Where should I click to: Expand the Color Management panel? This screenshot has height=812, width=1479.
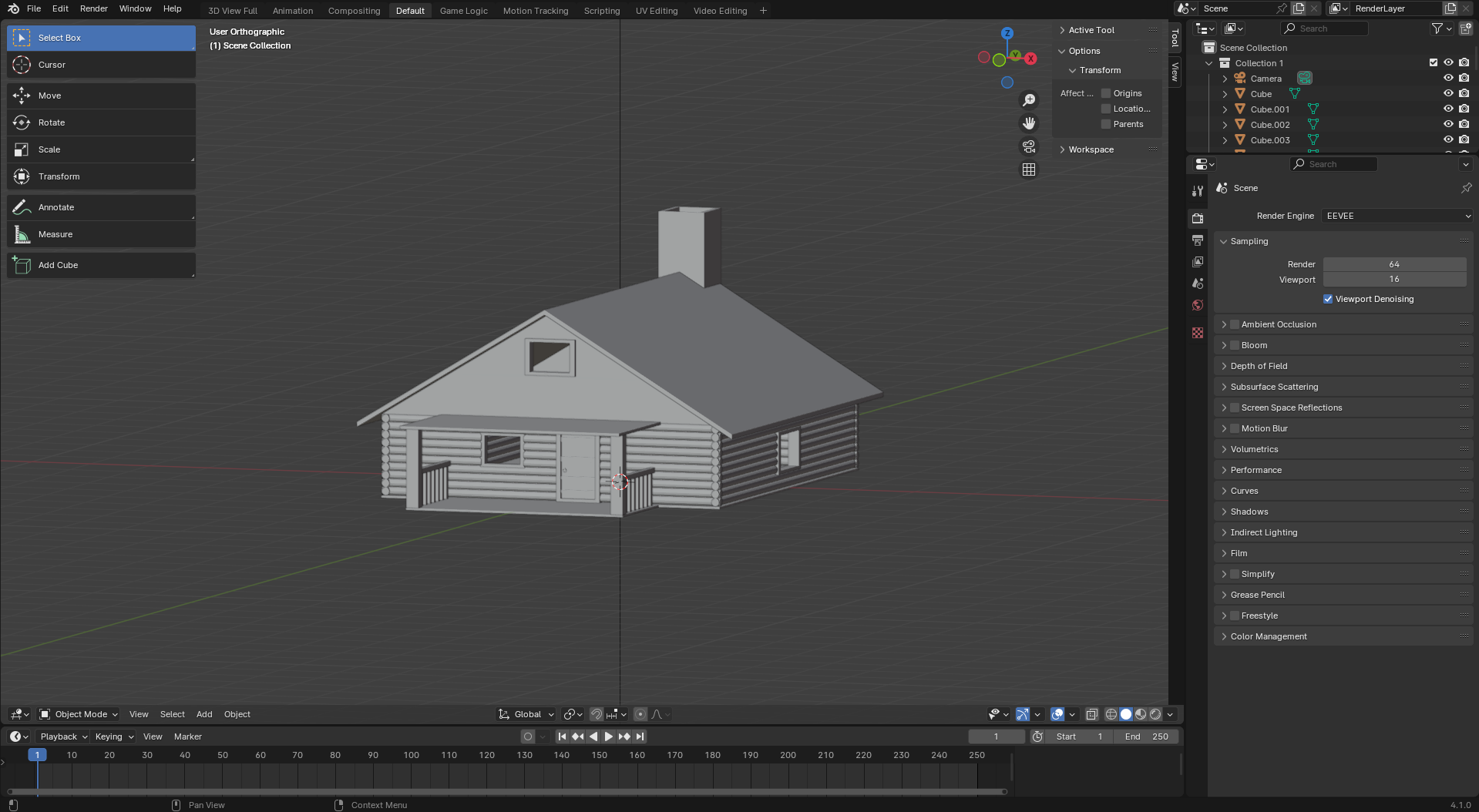point(1268,636)
